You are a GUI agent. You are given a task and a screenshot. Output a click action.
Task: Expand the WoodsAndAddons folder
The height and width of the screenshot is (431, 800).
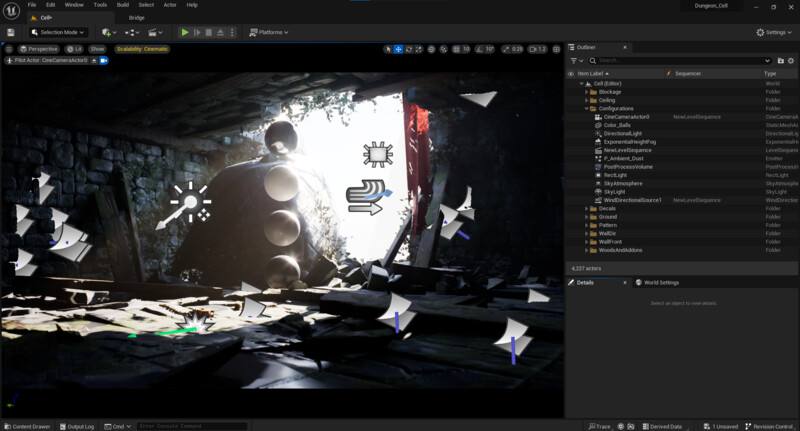click(x=586, y=250)
